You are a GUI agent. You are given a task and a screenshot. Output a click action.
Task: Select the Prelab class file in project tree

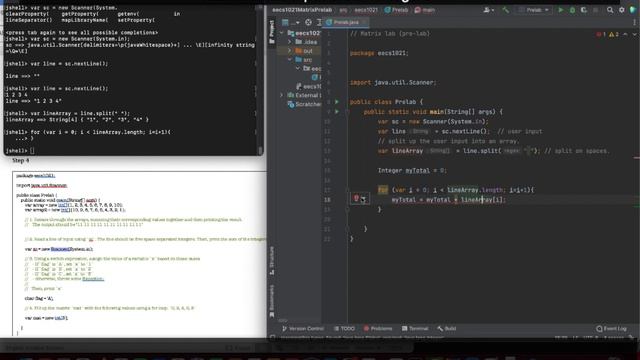coord(316,77)
